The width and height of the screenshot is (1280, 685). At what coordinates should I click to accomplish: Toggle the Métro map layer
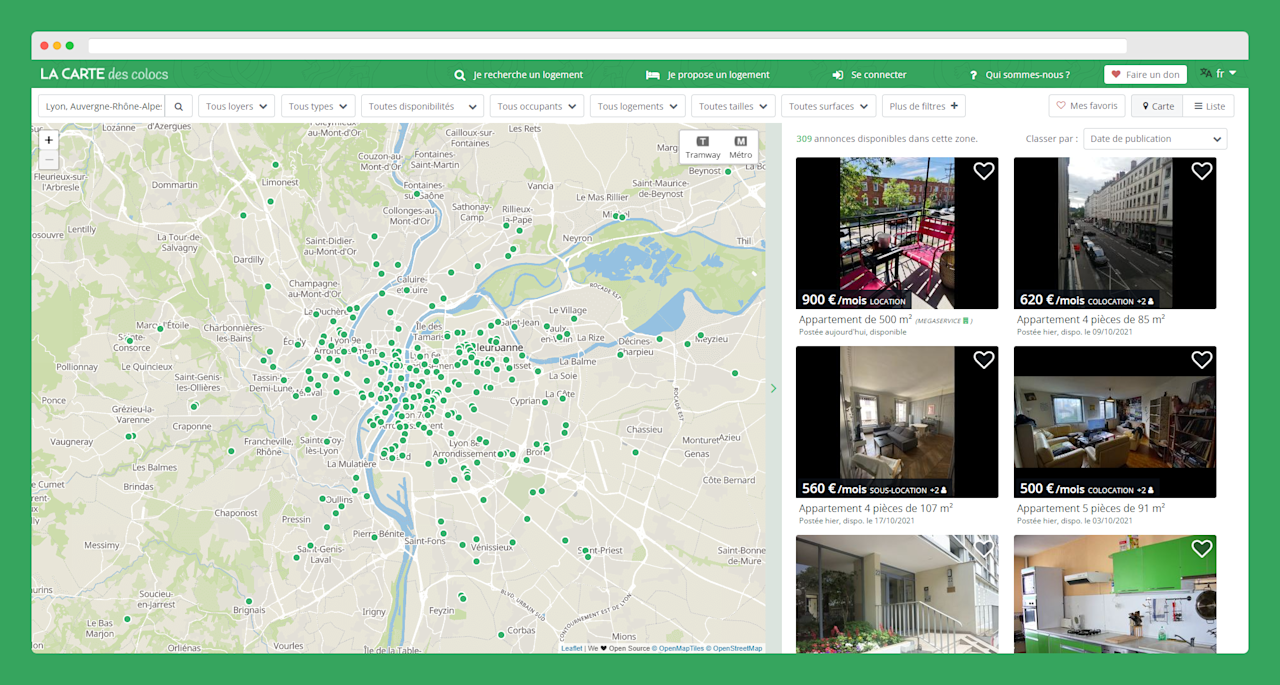[740, 147]
